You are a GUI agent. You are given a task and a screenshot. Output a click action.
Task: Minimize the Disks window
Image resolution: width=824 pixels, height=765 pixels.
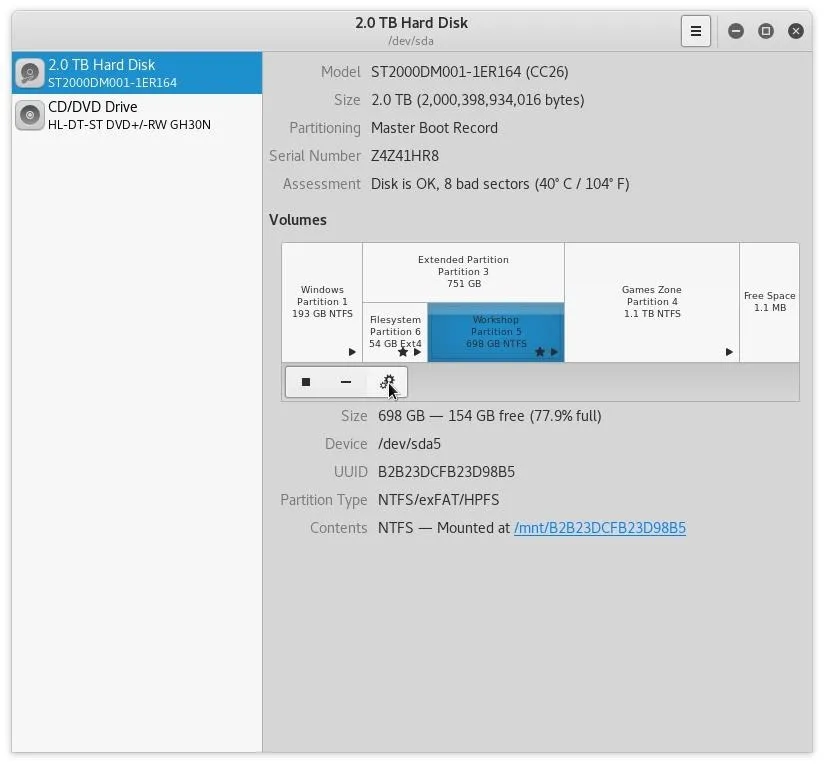click(736, 31)
